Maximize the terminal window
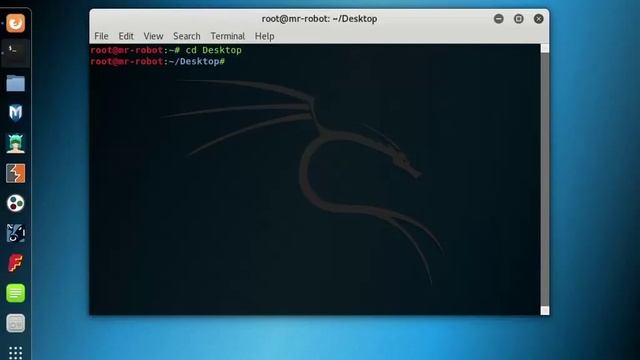Image resolution: width=640 pixels, height=360 pixels. coord(518,19)
